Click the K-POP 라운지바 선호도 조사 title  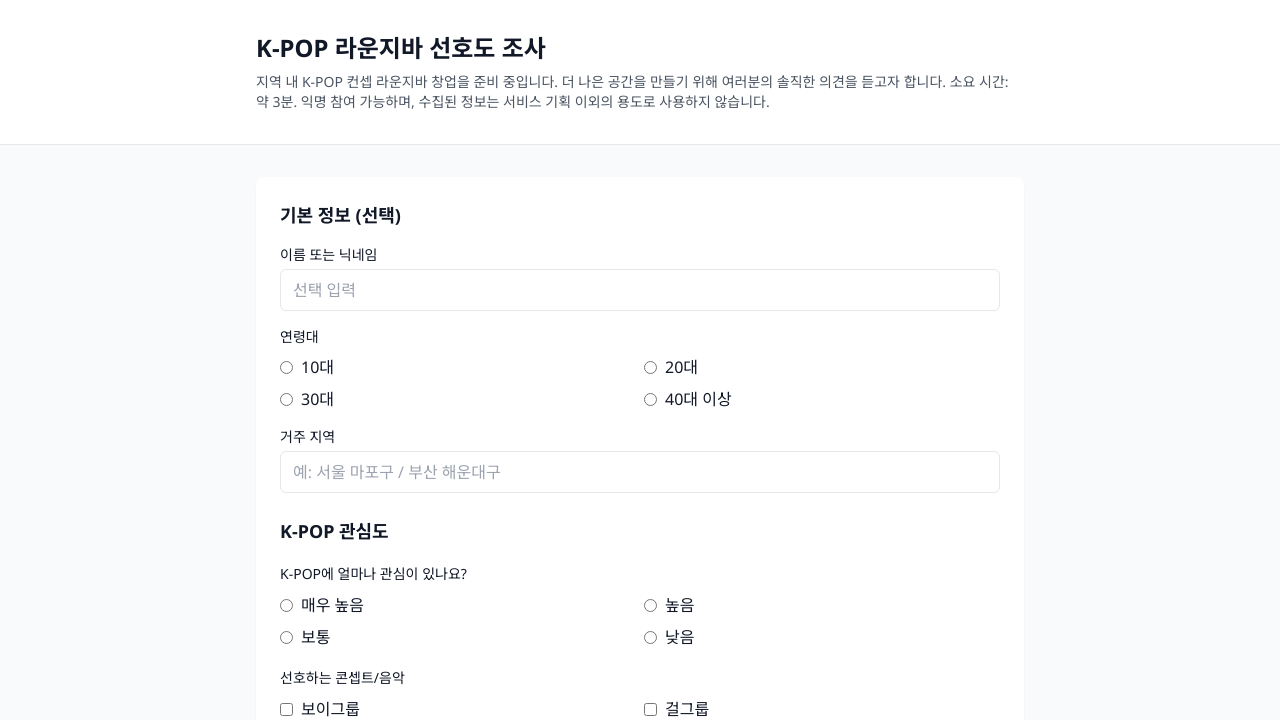[400, 48]
